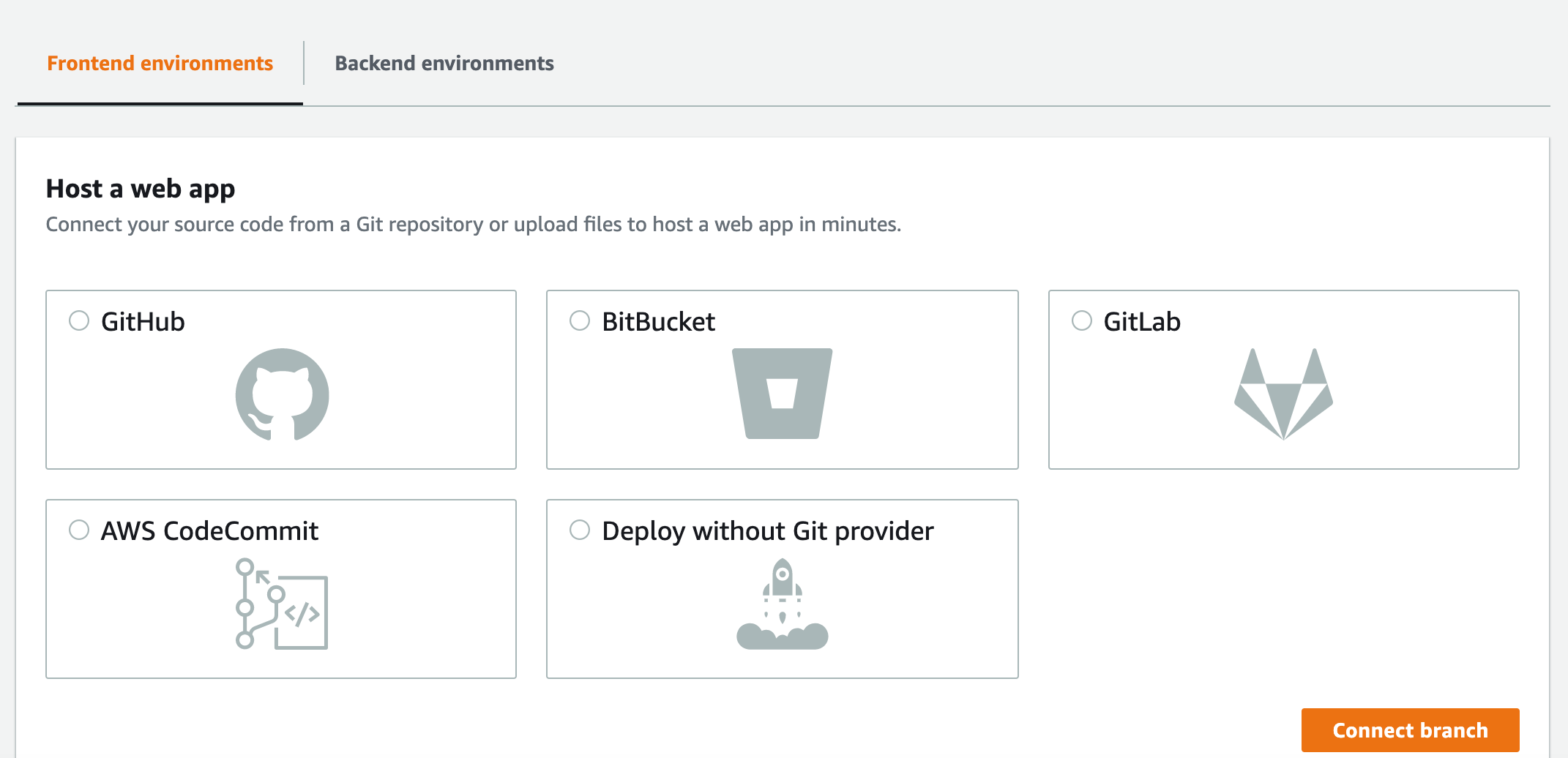Click the rocket launch deploy icon
Screen dimensions: 1568x758
coord(782,604)
